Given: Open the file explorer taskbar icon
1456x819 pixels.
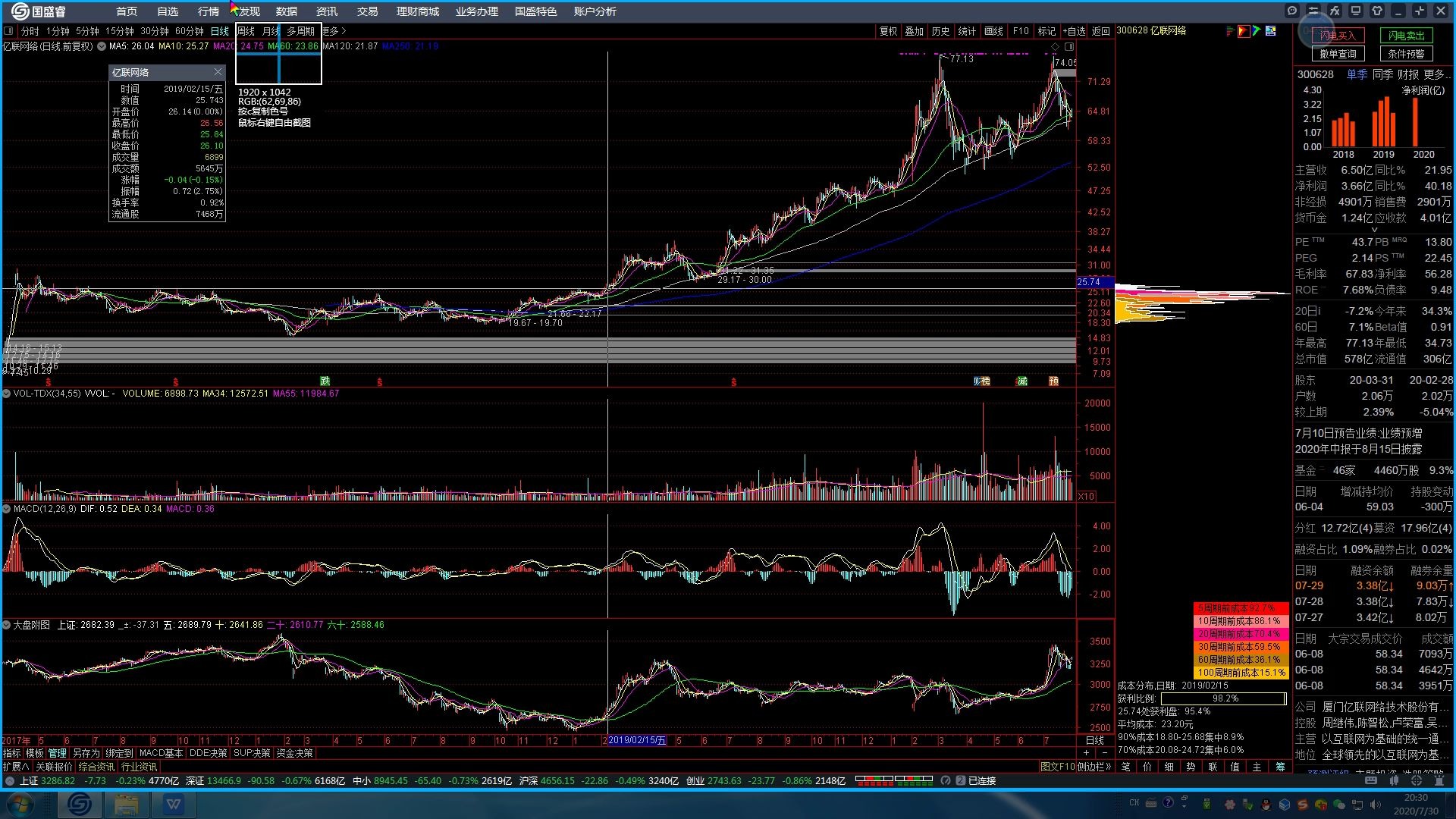Looking at the screenshot, I should tap(127, 804).
